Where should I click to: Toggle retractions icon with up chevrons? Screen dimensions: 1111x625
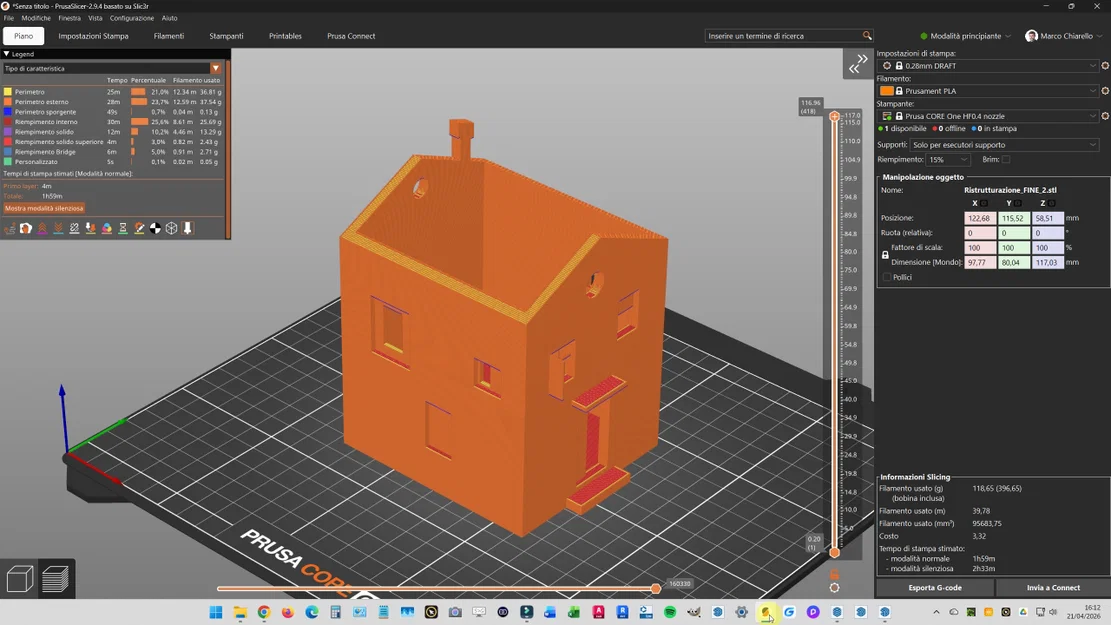pyautogui.click(x=43, y=228)
